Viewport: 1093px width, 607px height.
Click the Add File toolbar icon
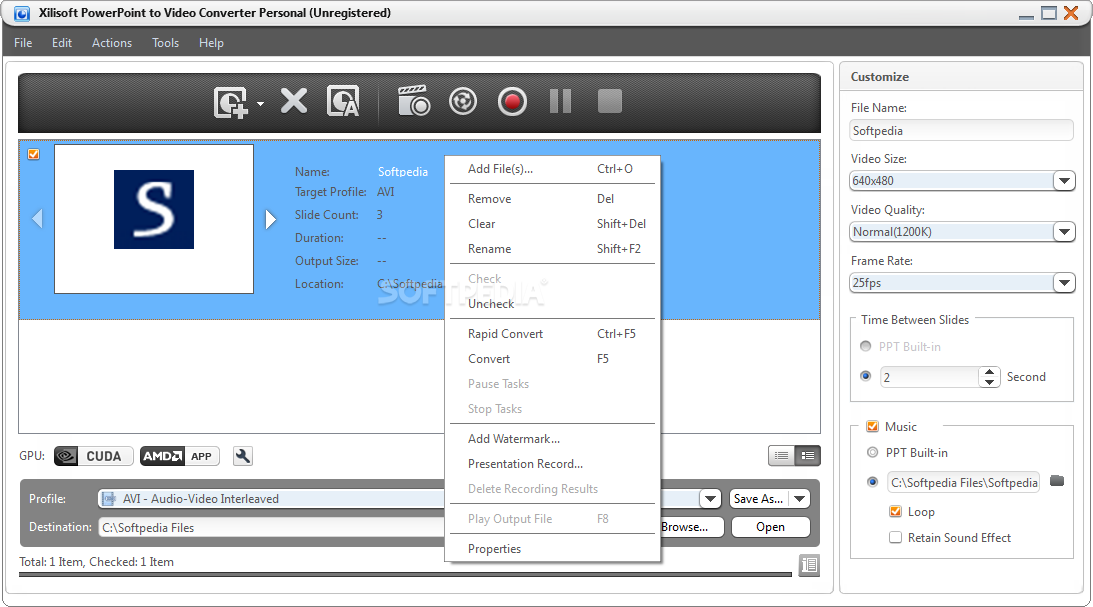(x=231, y=102)
